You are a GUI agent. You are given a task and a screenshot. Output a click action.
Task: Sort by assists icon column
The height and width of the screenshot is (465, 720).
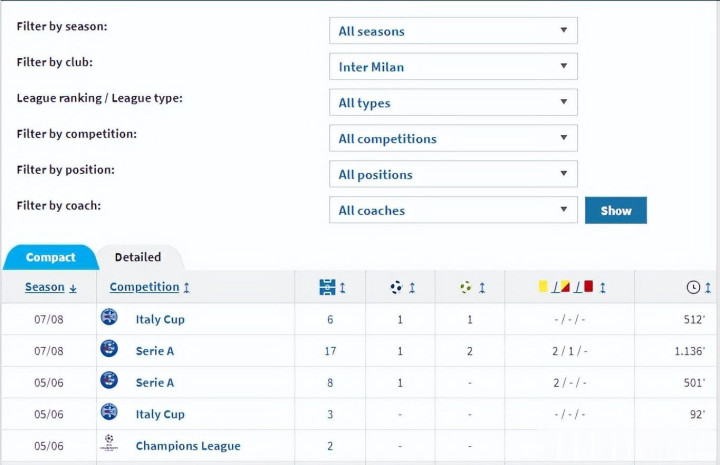[x=466, y=288]
